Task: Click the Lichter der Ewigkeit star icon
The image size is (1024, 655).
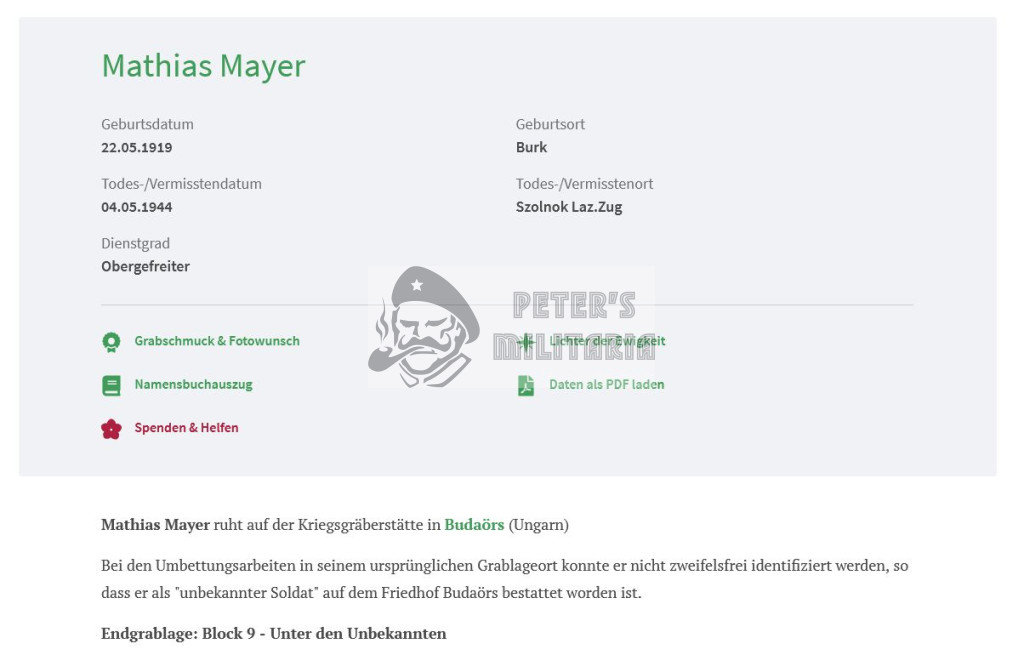Action: point(526,342)
